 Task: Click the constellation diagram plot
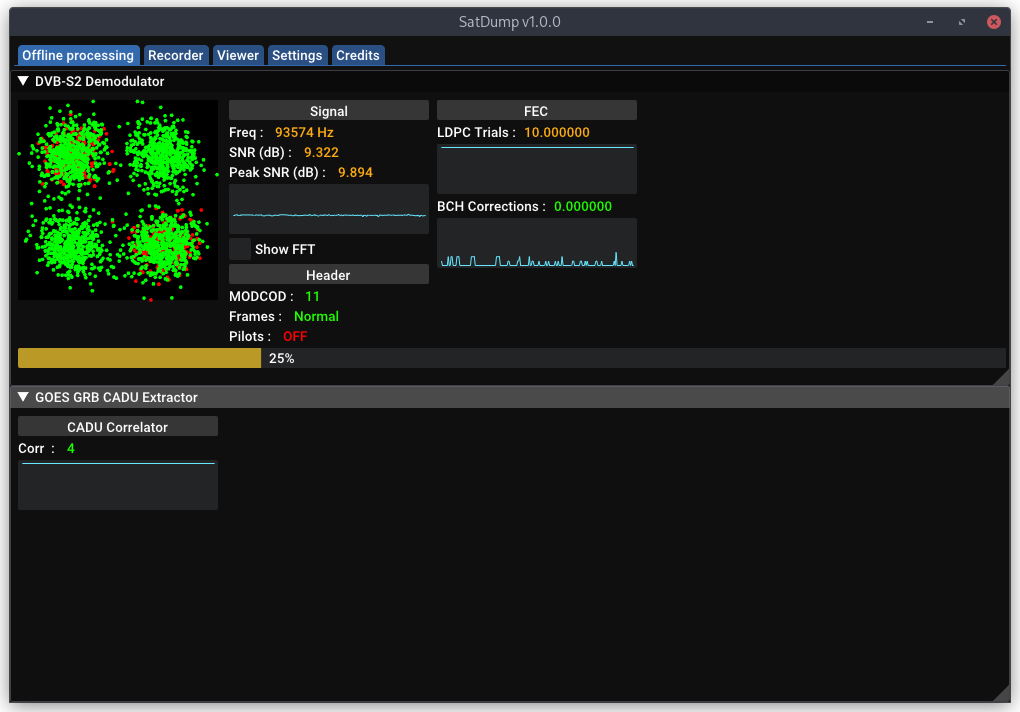(118, 200)
